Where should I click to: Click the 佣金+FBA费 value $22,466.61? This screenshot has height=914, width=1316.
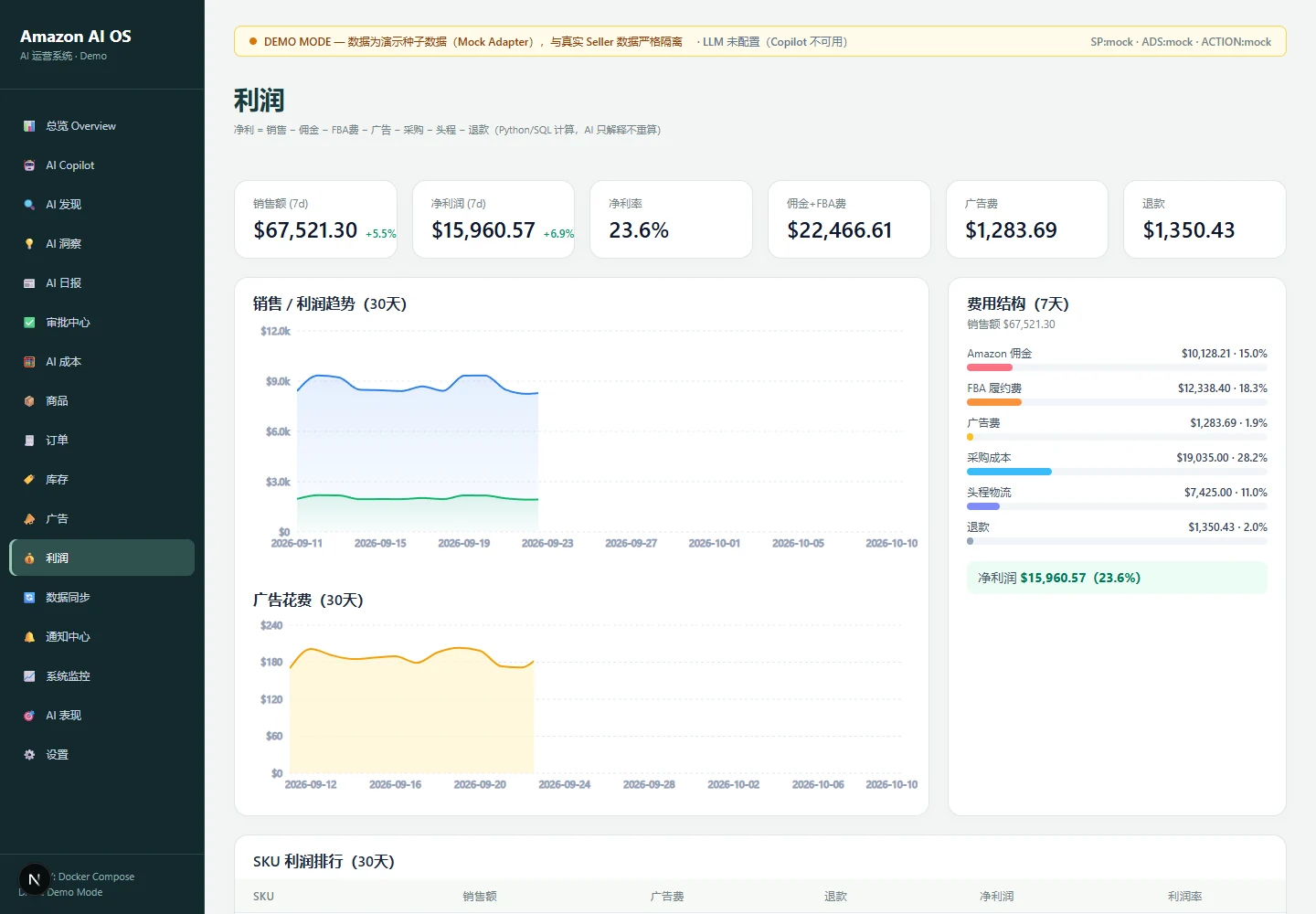840,230
